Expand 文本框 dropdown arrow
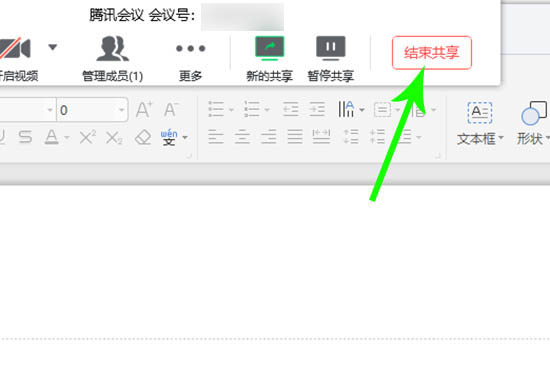 (501, 137)
